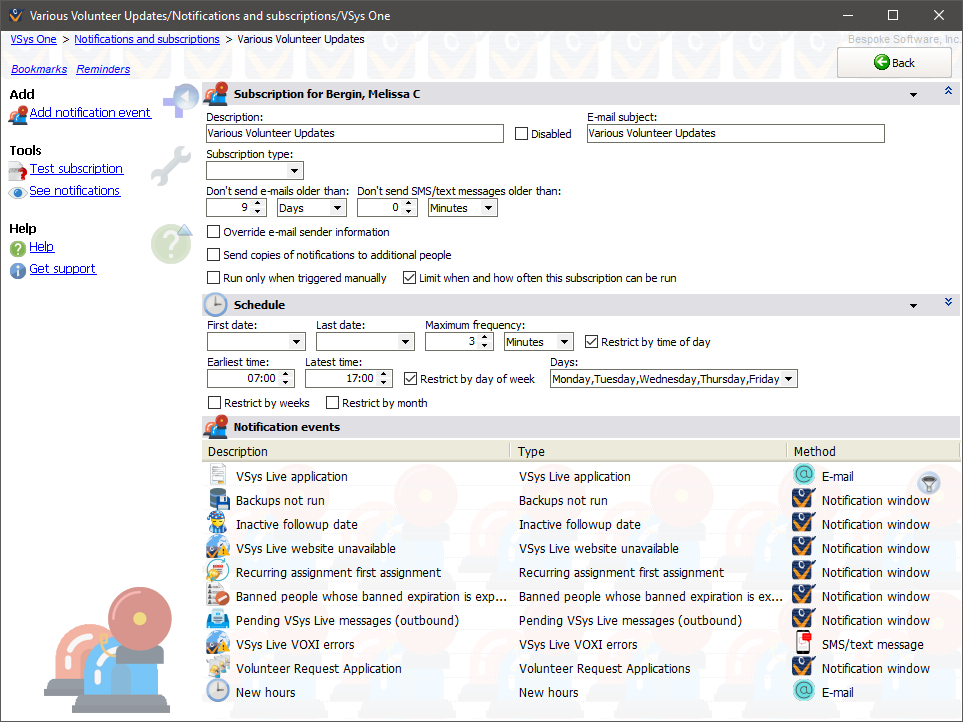Uncheck Restrict by day of week
The width and height of the screenshot is (963, 722).
pos(411,379)
